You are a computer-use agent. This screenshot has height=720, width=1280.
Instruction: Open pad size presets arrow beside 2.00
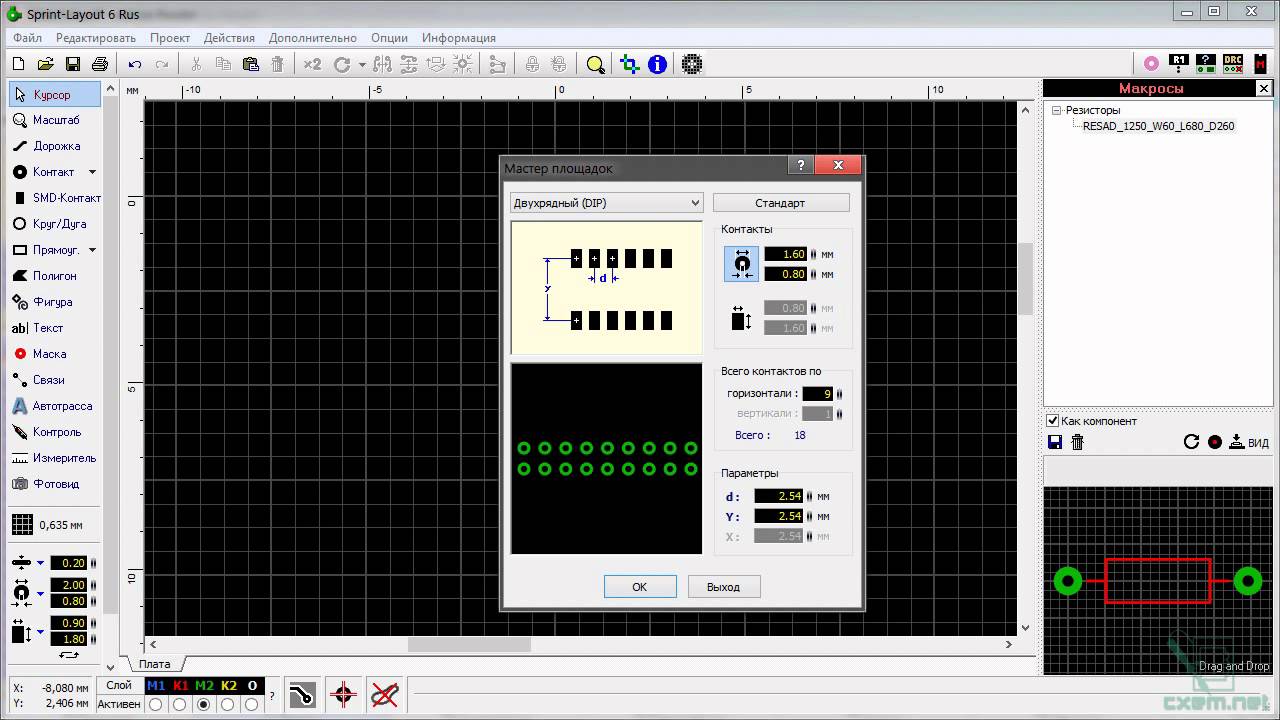coord(41,594)
